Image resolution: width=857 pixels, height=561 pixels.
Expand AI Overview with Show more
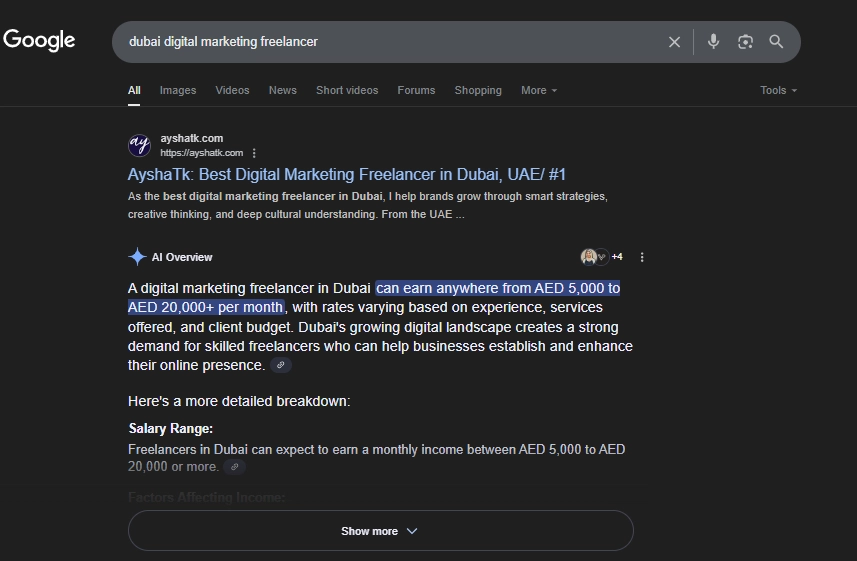(x=380, y=530)
